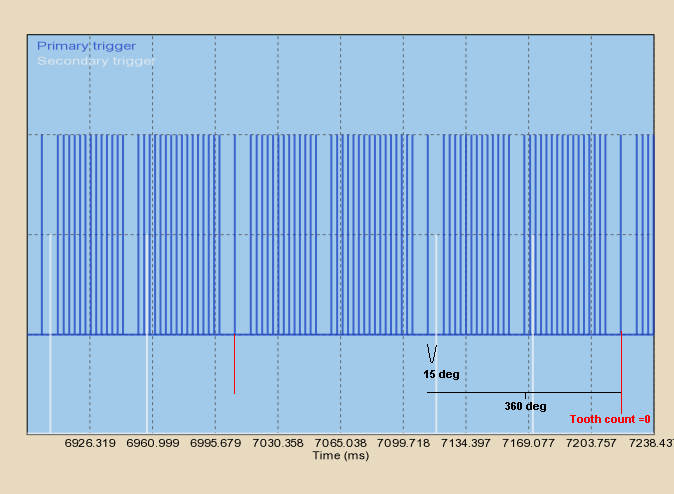Pick the 7065.038 time axis label
Screen dimensions: 674x494
pyautogui.click(x=341, y=443)
